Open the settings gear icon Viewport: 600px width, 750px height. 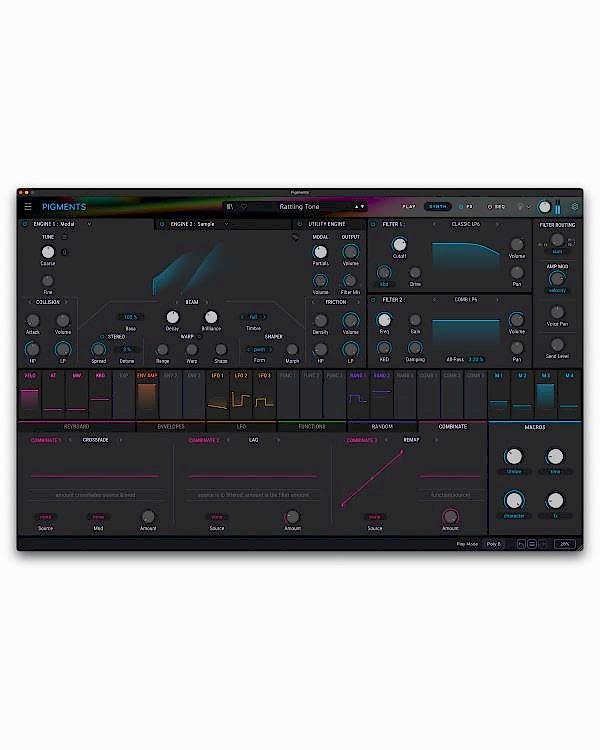pyautogui.click(x=575, y=207)
